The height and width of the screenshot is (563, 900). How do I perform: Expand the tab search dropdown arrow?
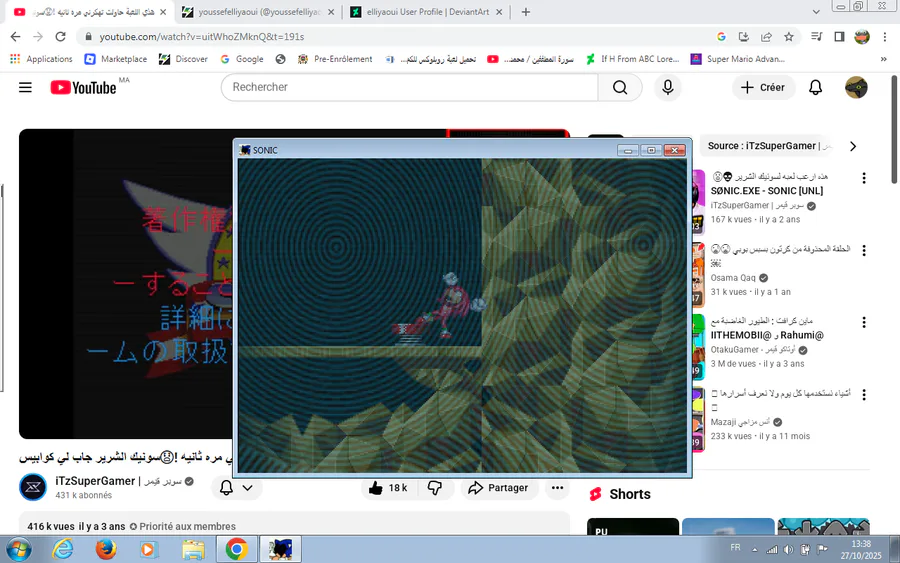[816, 12]
